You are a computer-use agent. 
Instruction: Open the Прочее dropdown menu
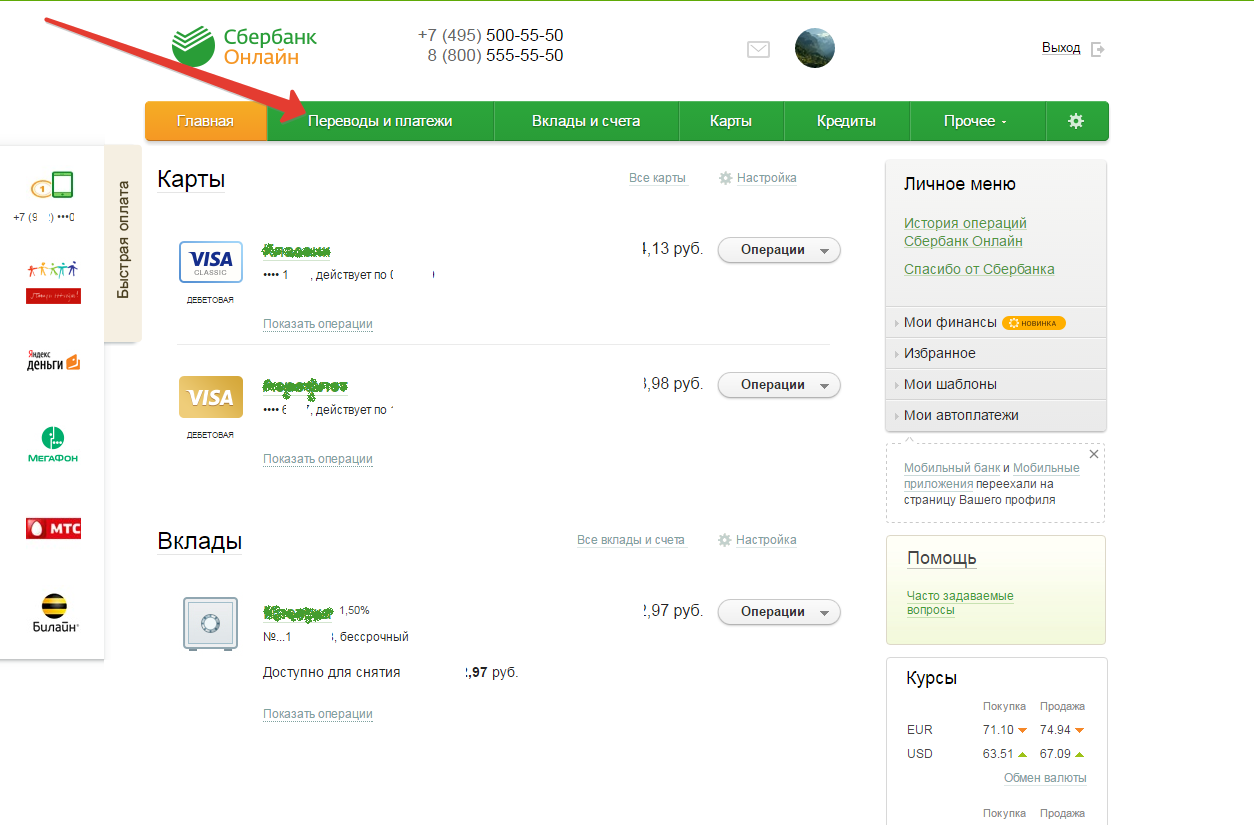(976, 121)
